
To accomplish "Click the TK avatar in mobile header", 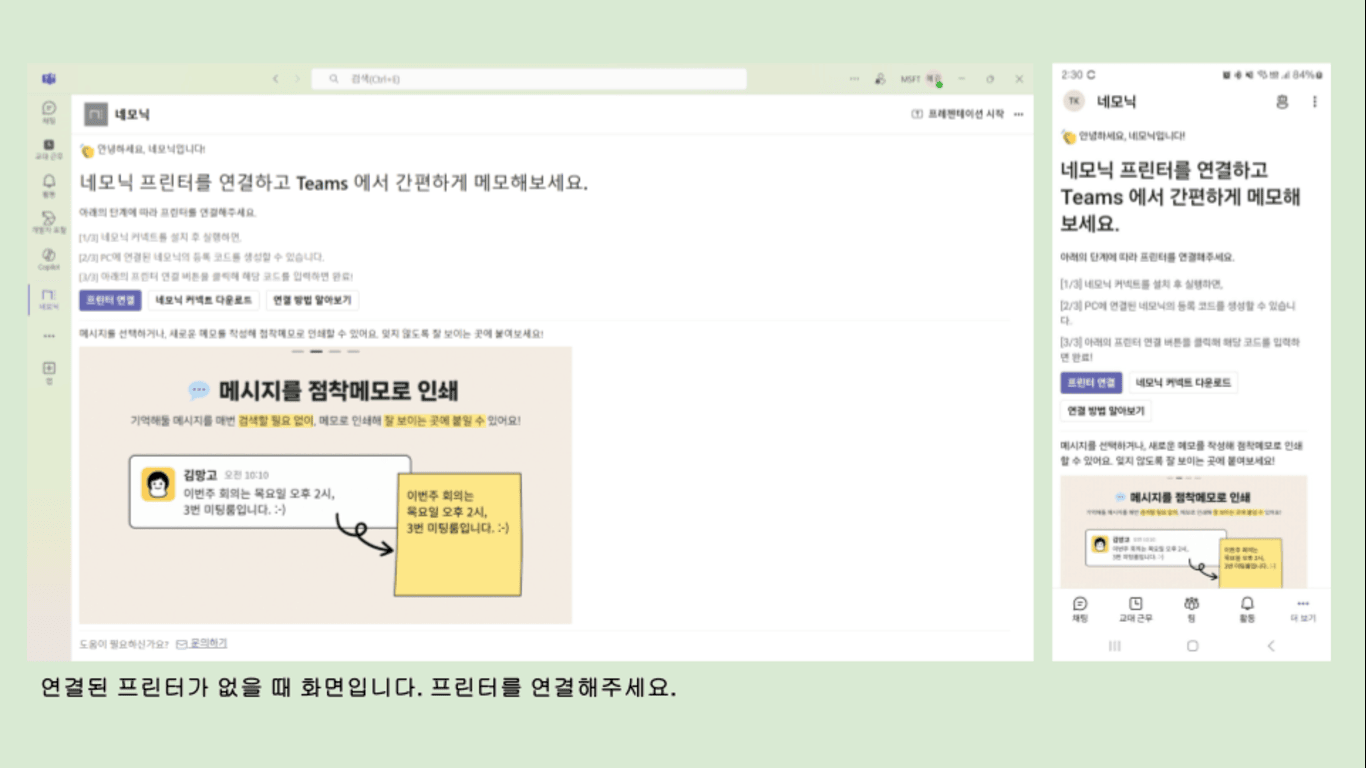I will pyautogui.click(x=1074, y=101).
